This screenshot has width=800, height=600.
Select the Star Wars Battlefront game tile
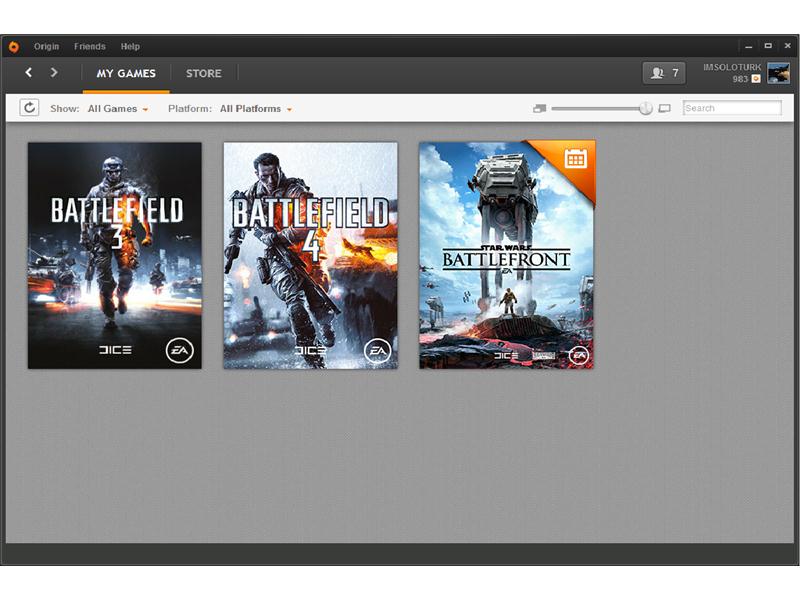[507, 255]
